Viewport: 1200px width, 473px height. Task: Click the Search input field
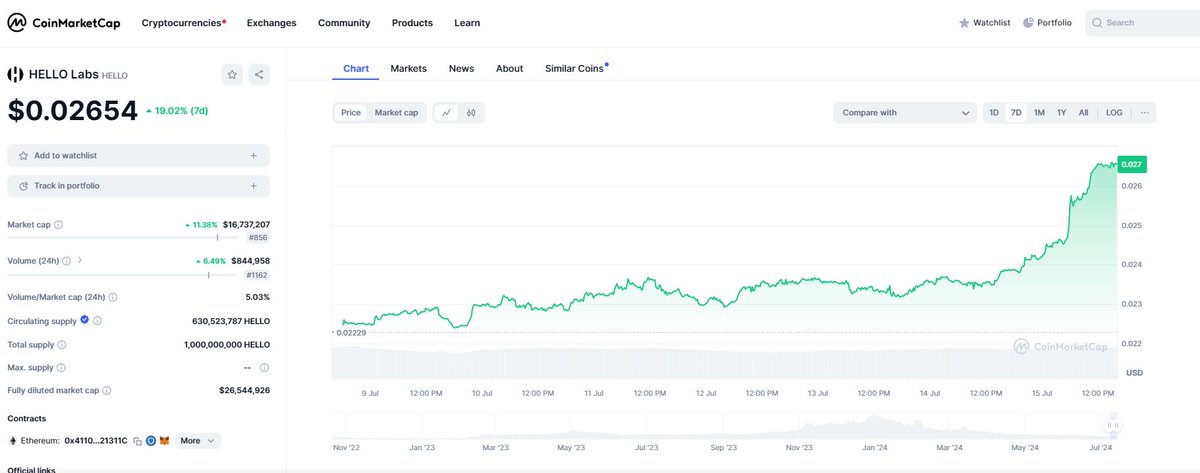[1142, 23]
